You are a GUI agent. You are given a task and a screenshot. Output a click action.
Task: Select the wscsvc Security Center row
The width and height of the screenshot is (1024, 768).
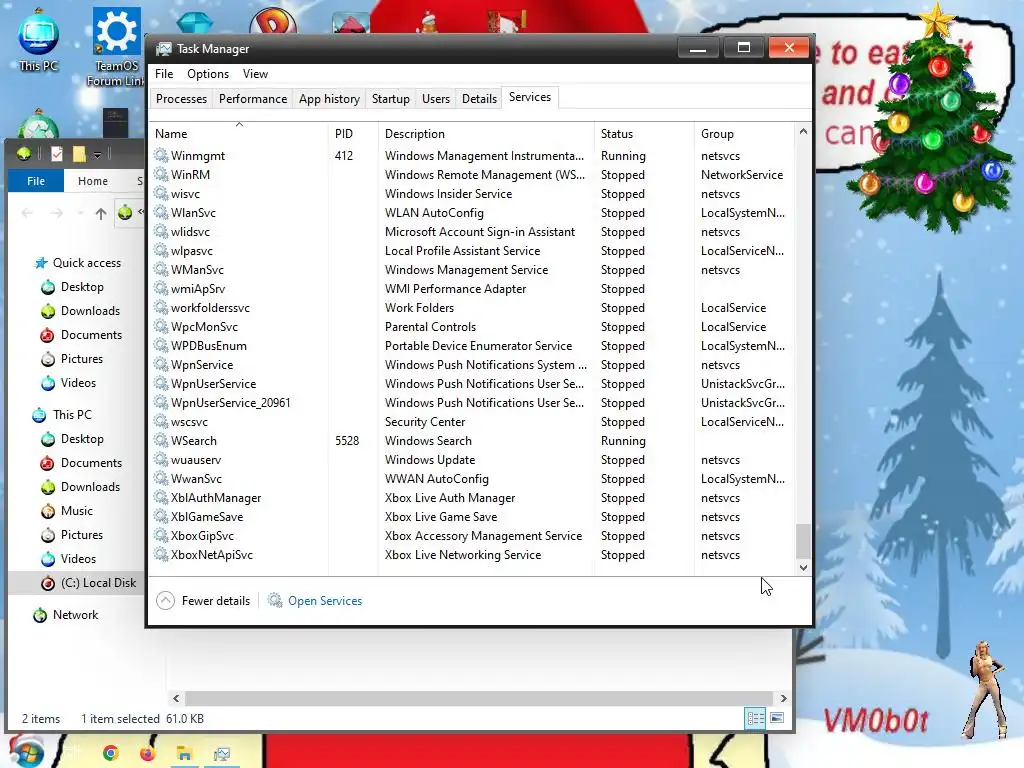473,422
